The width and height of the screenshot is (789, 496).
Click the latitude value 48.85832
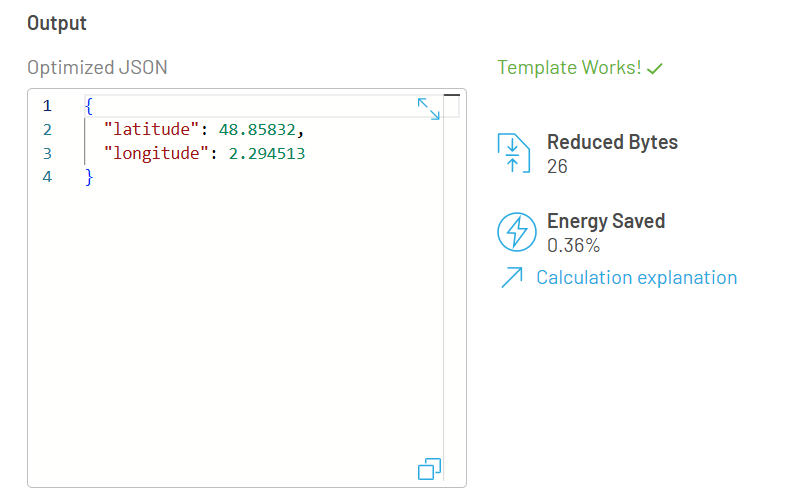(257, 130)
